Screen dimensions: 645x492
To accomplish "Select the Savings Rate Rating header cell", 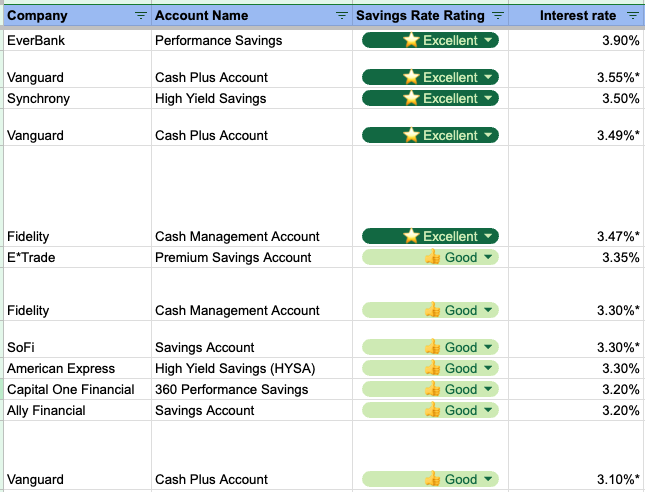I will (430, 16).
